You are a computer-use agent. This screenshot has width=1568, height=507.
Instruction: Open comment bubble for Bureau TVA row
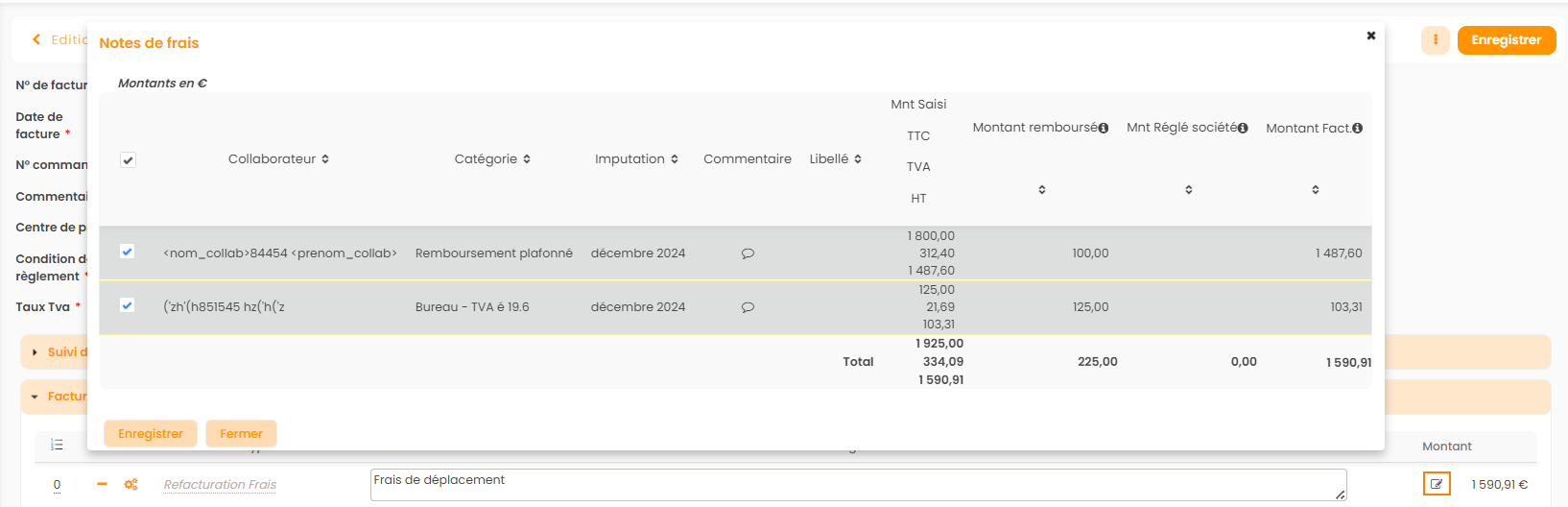[x=748, y=307]
